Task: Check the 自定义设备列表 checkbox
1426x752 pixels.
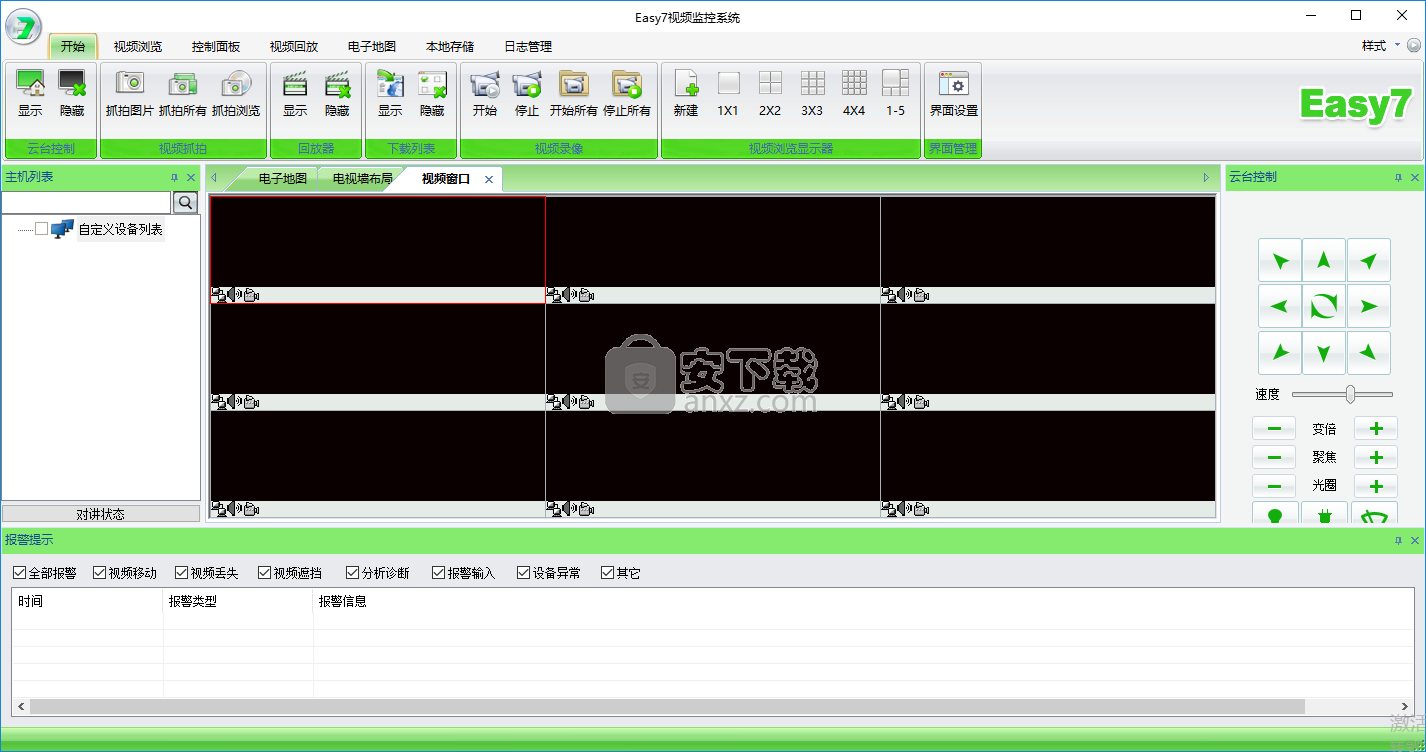Action: click(41, 229)
